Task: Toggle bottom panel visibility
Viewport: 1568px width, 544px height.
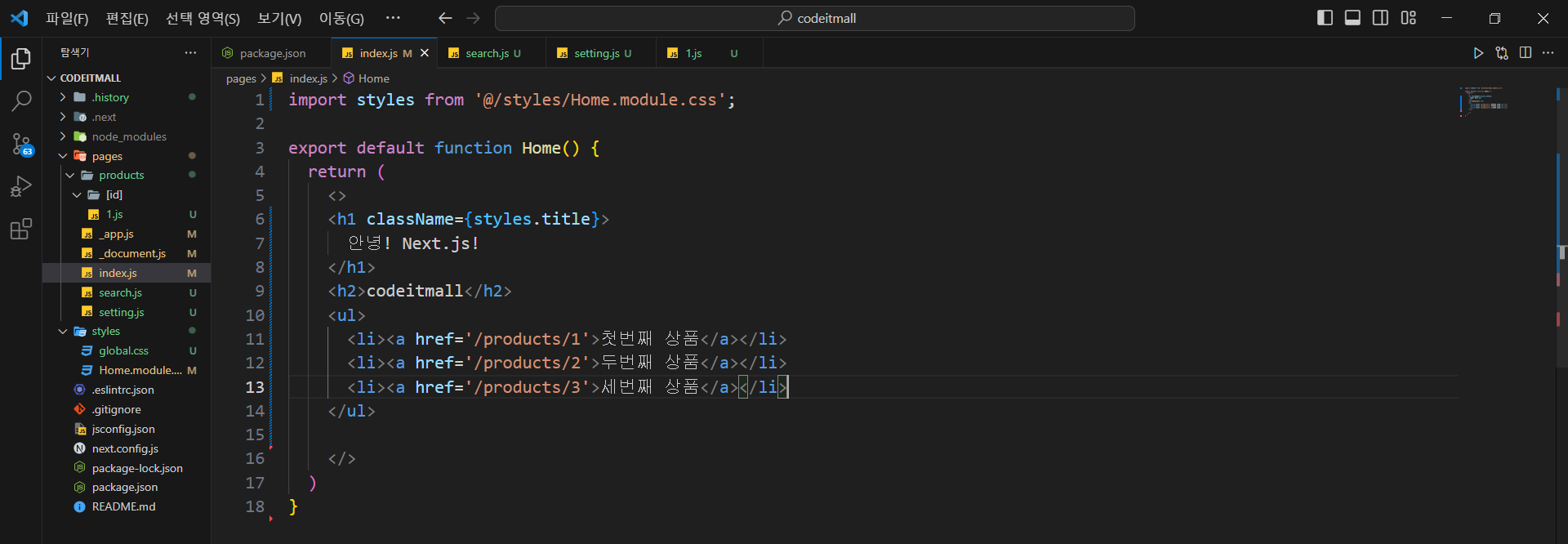Action: pyautogui.click(x=1353, y=18)
